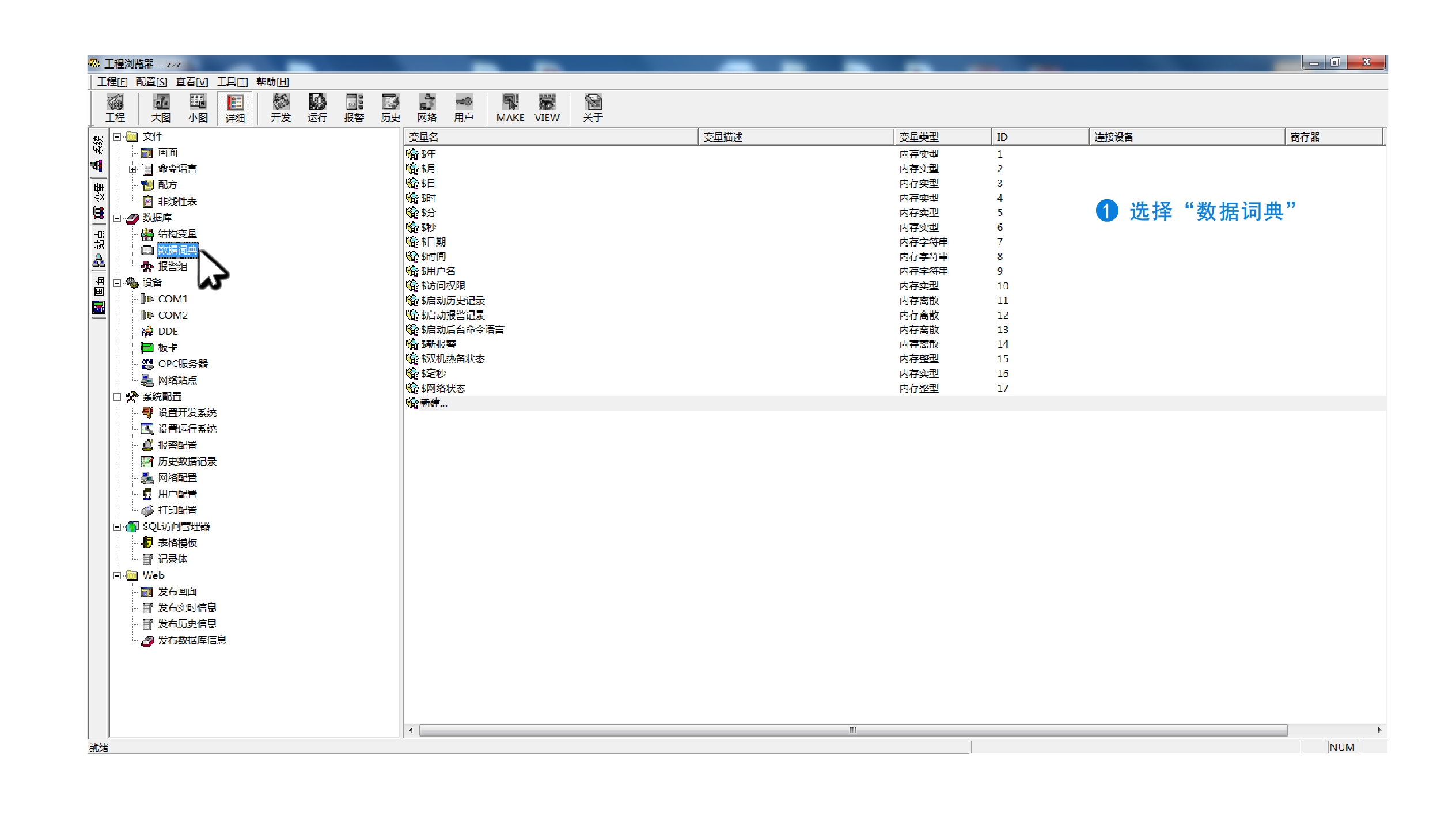
Task: Collapse the 数据库 tree node
Action: (x=117, y=218)
